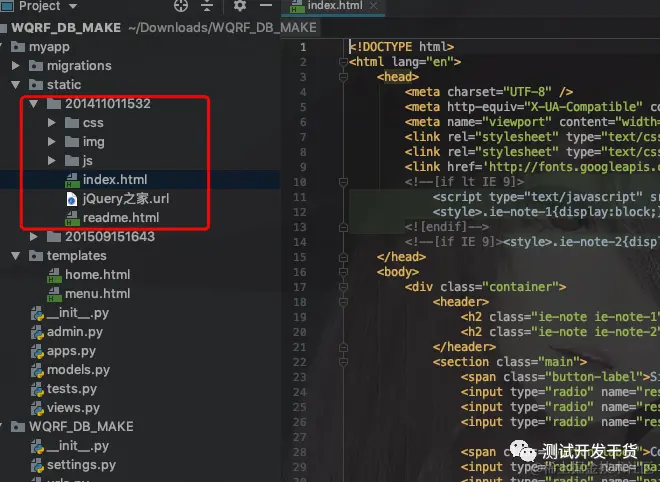Hide the Project panel with the minus icon

266,5
